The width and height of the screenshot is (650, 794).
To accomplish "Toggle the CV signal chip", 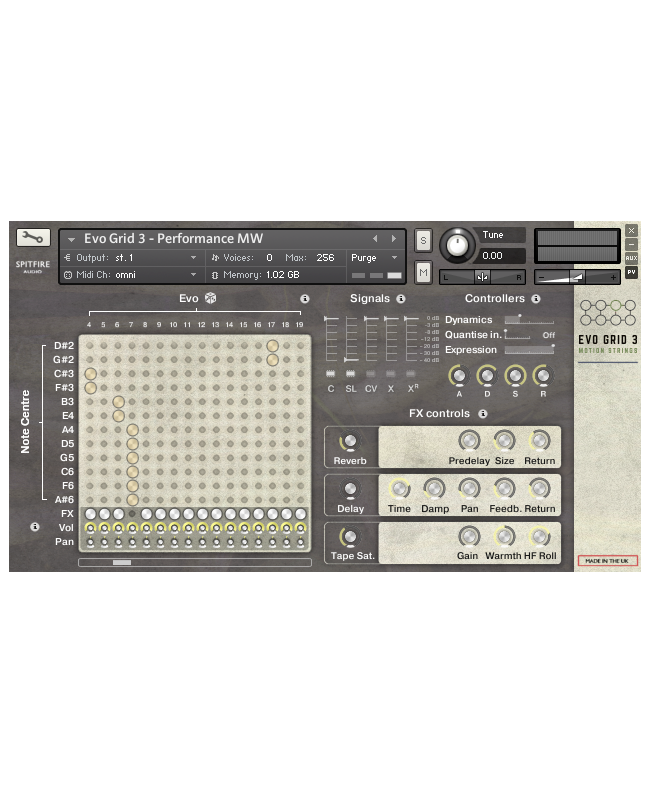I will tap(371, 374).
